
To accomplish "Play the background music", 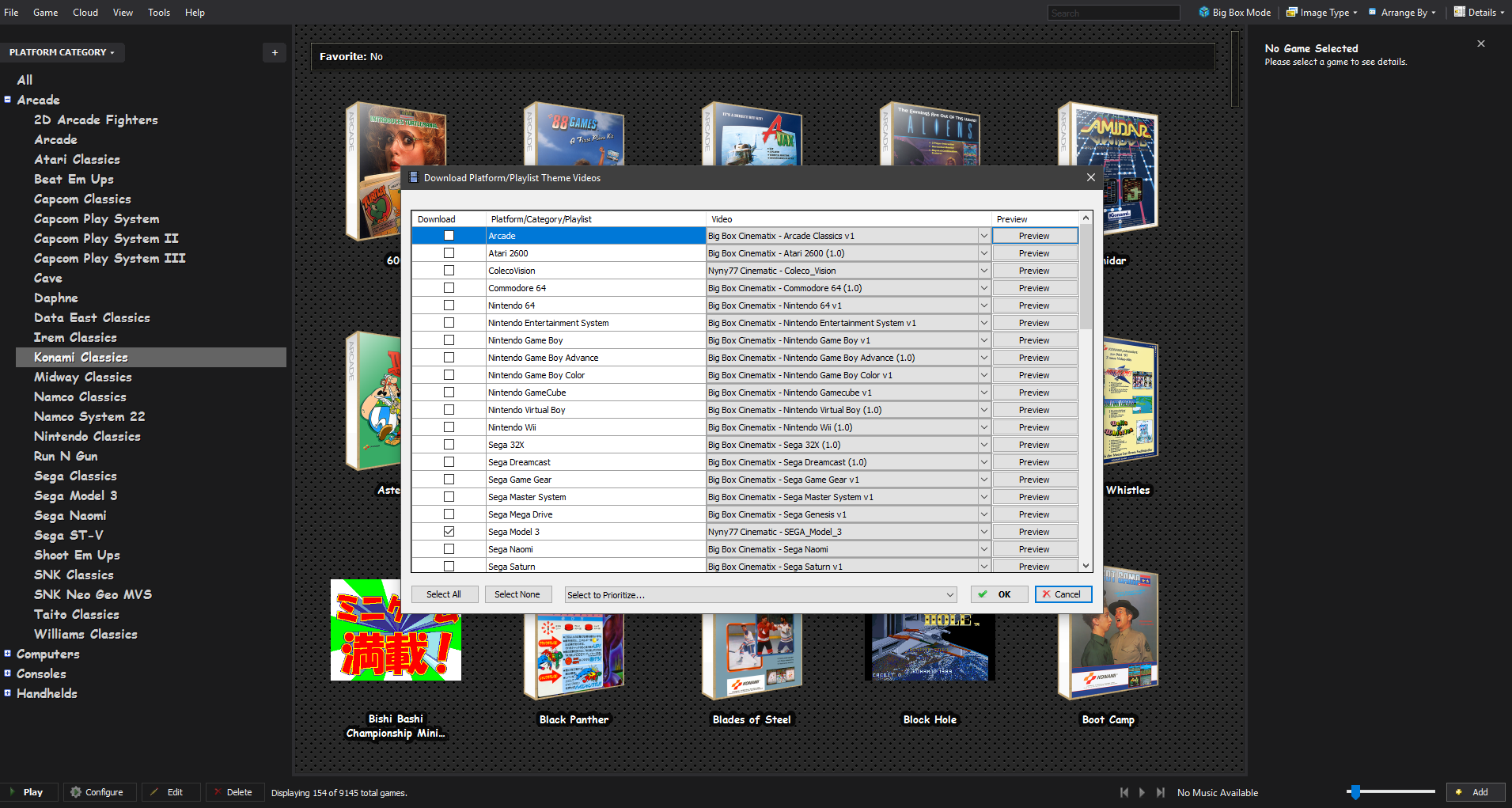I will 1142,792.
